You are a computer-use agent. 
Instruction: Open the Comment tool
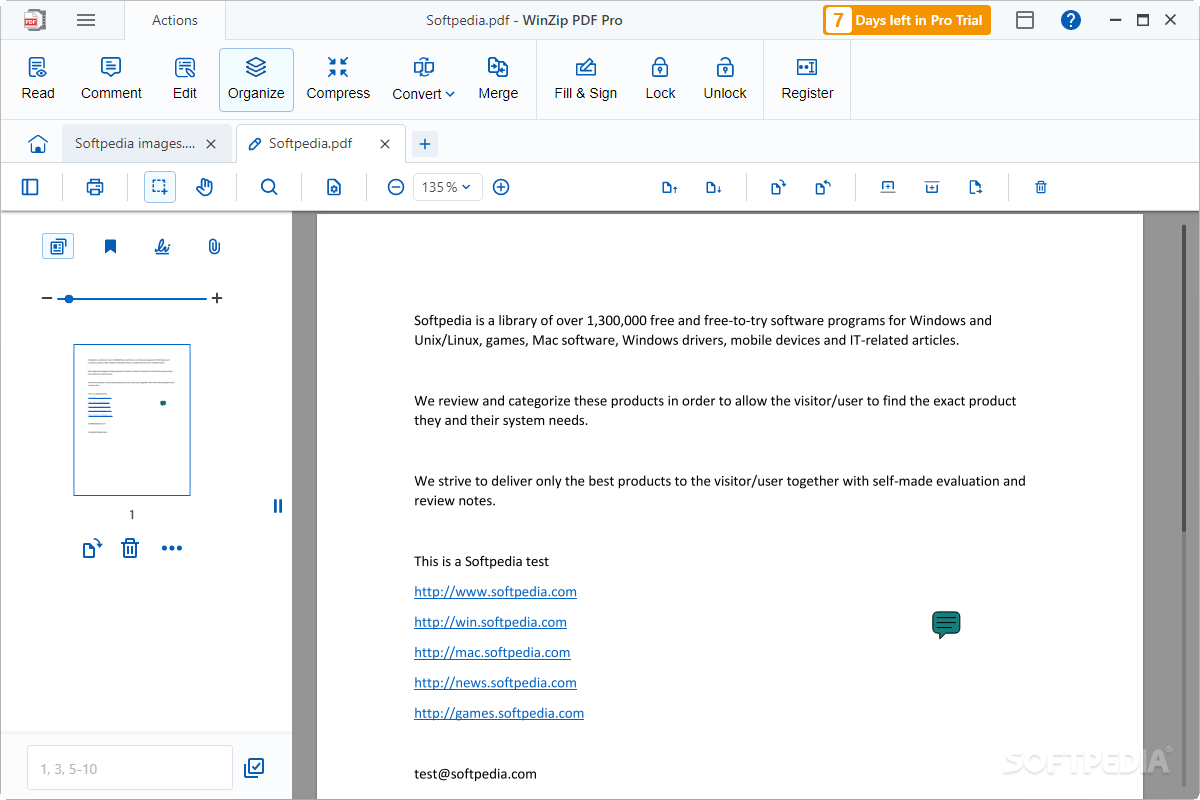click(x=111, y=79)
